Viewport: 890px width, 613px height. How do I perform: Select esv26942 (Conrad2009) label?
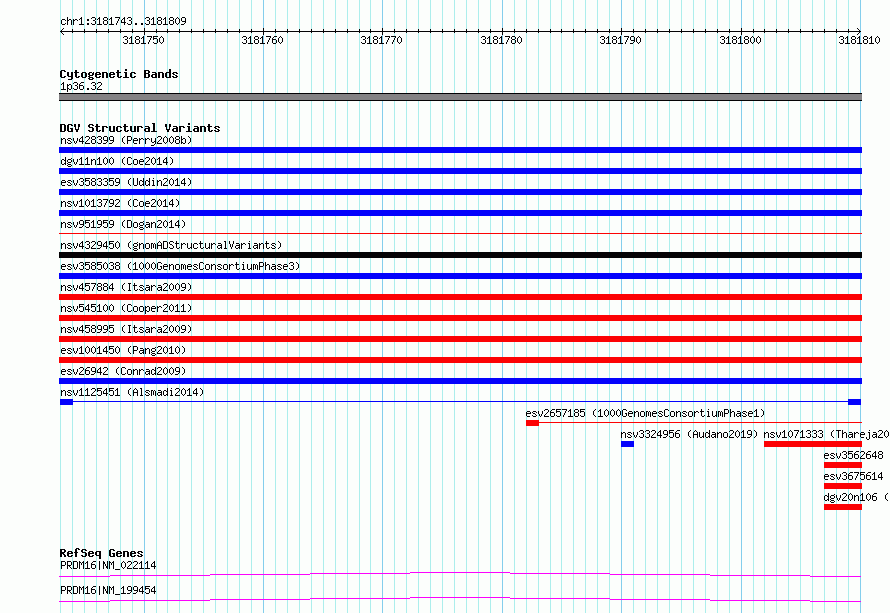point(123,371)
